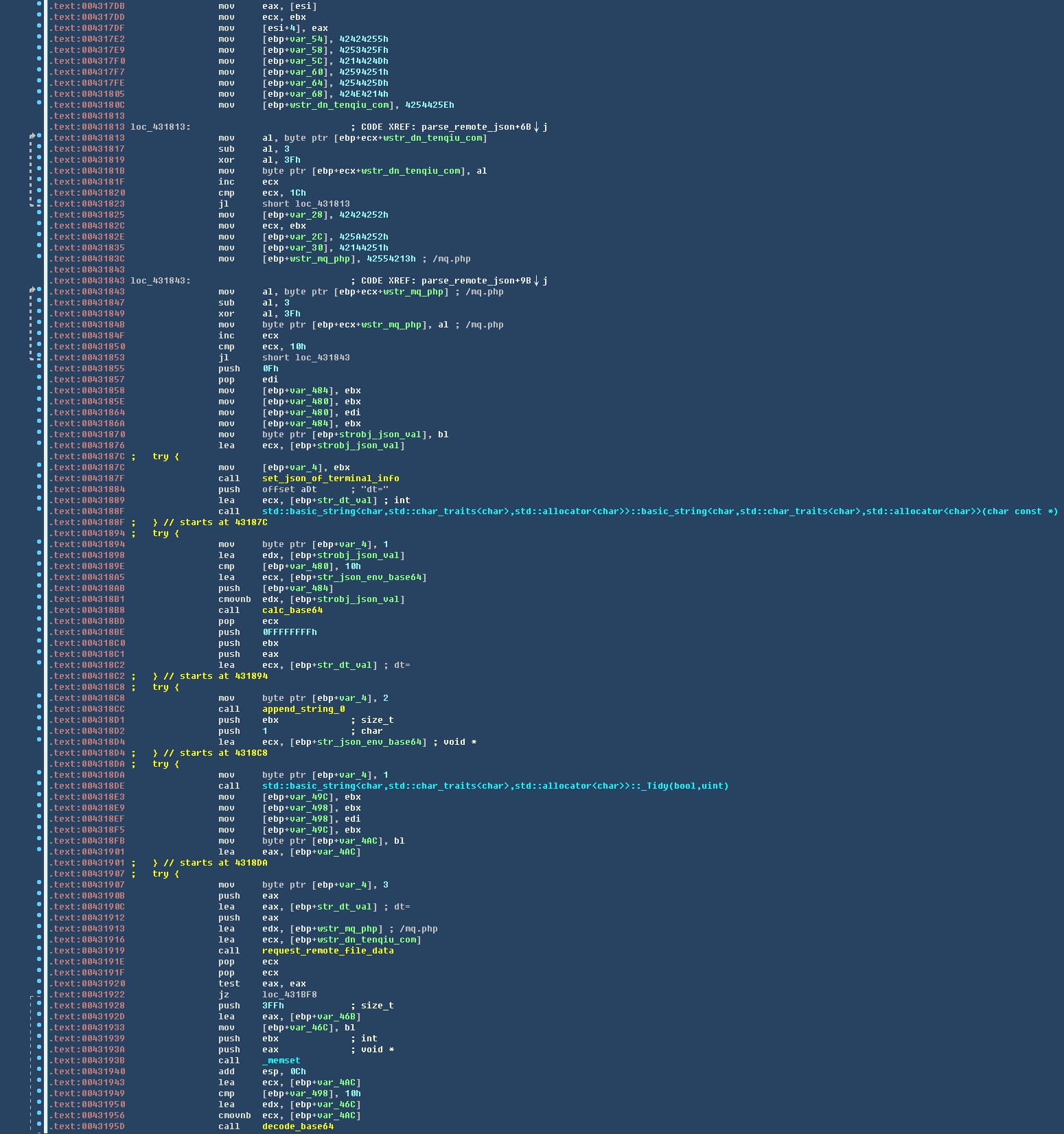The height and width of the screenshot is (1134, 1064).
Task: Click the gutter dot at address 0043187F
Action: (x=40, y=478)
